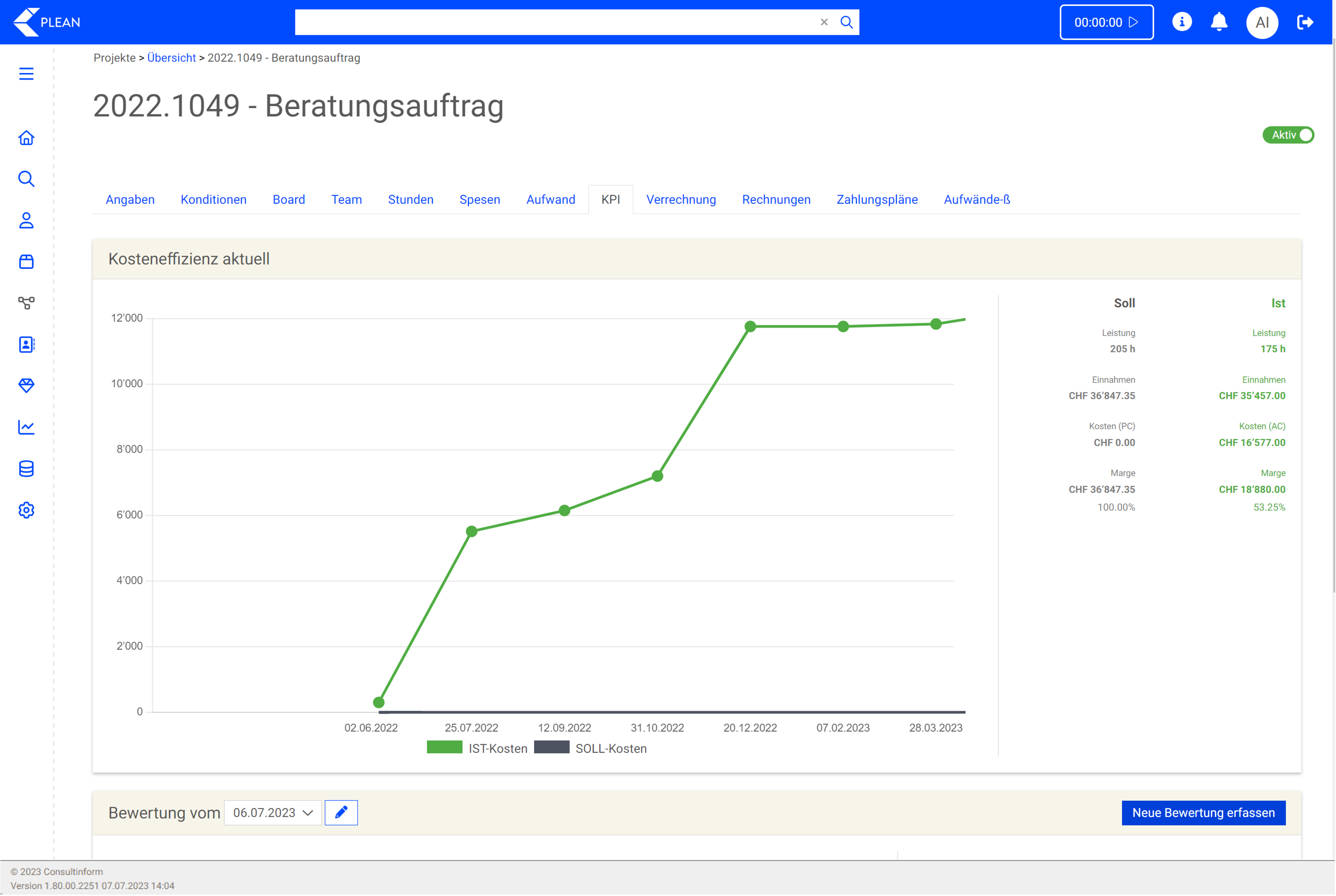Switch to the Stunden tab
The width and height of the screenshot is (1336, 896).
(x=410, y=199)
